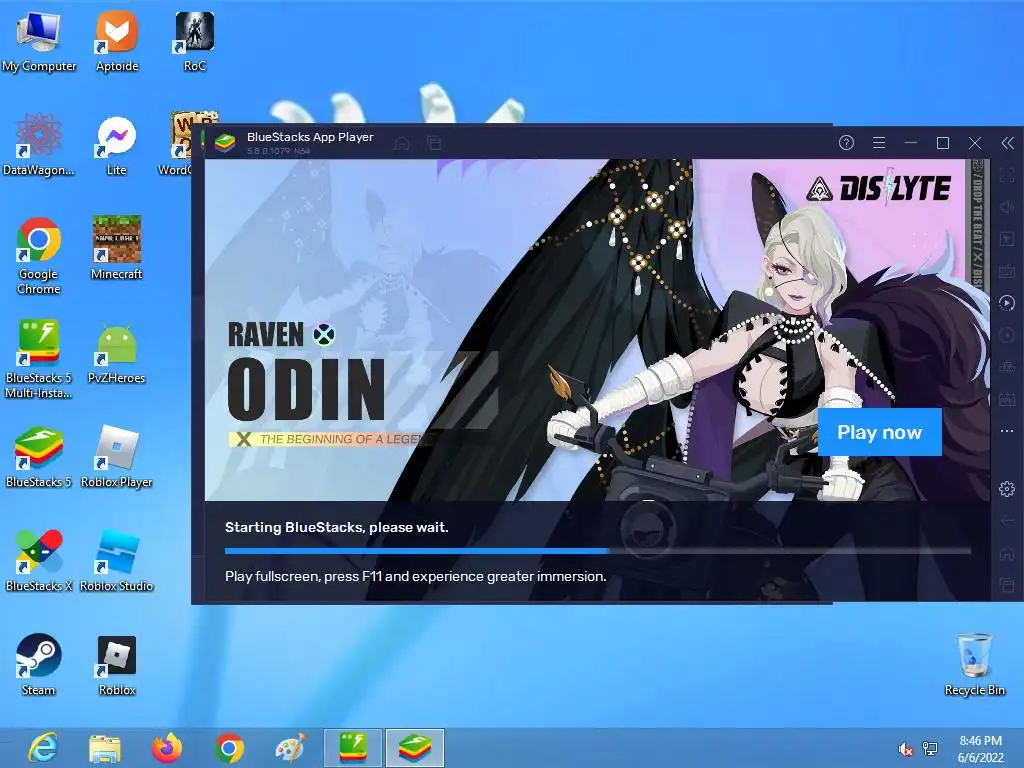Screen dimensions: 1024x768
Task: Open My Computer desktop icon
Action: click(x=39, y=42)
